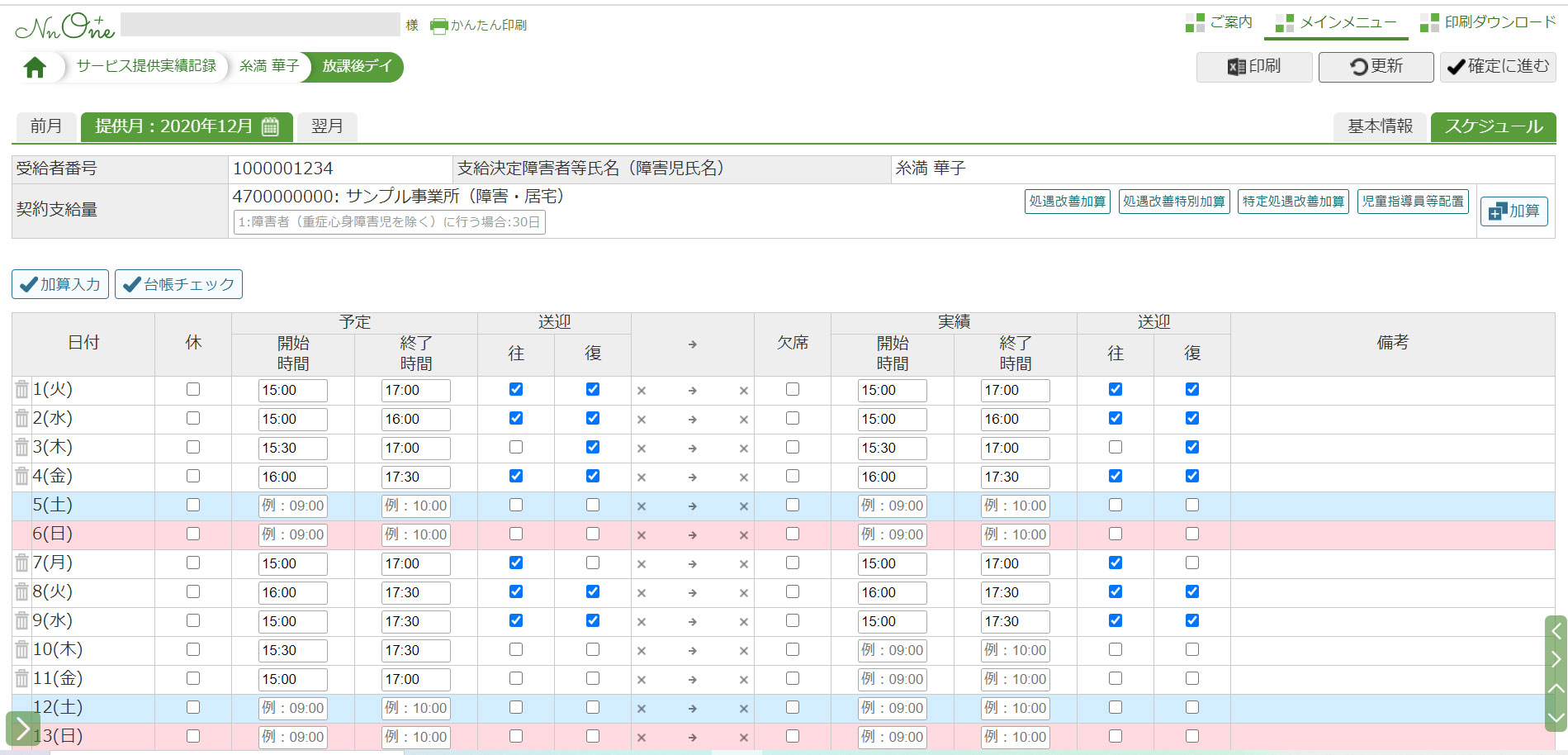Switch to the 基本情報 tab

click(1380, 126)
